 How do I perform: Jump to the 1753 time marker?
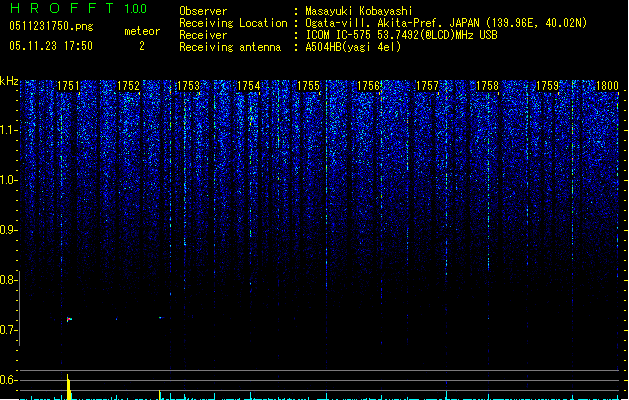[188, 87]
